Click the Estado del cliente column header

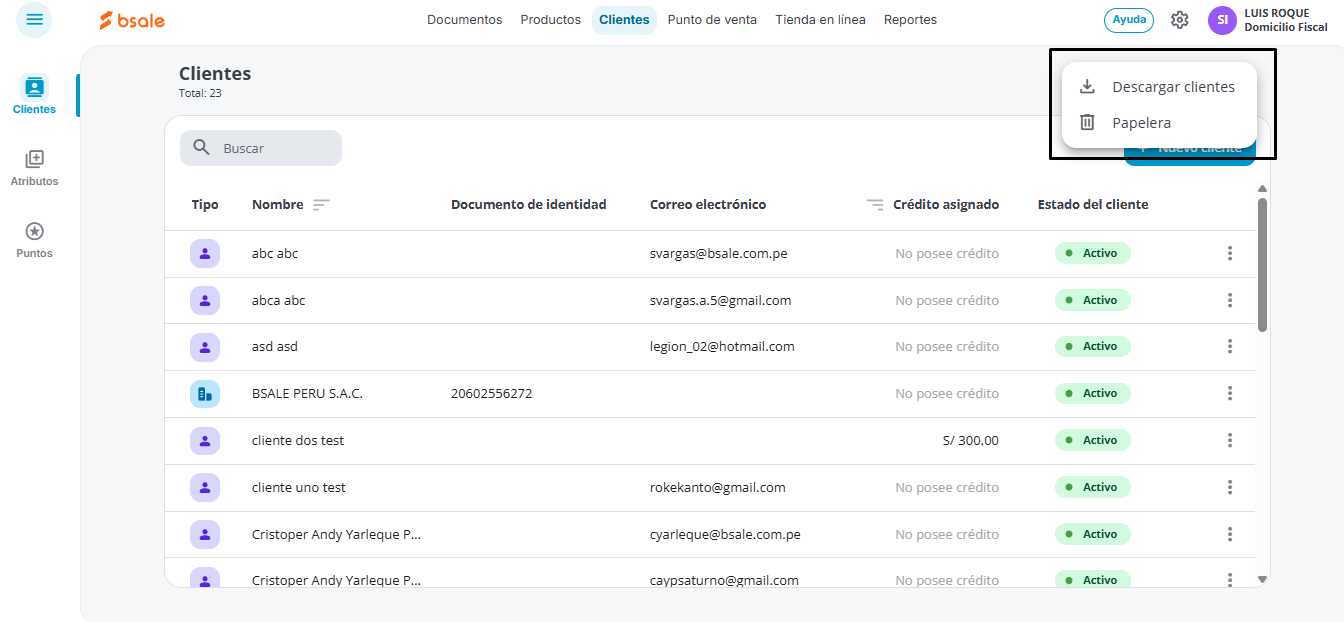(1093, 205)
